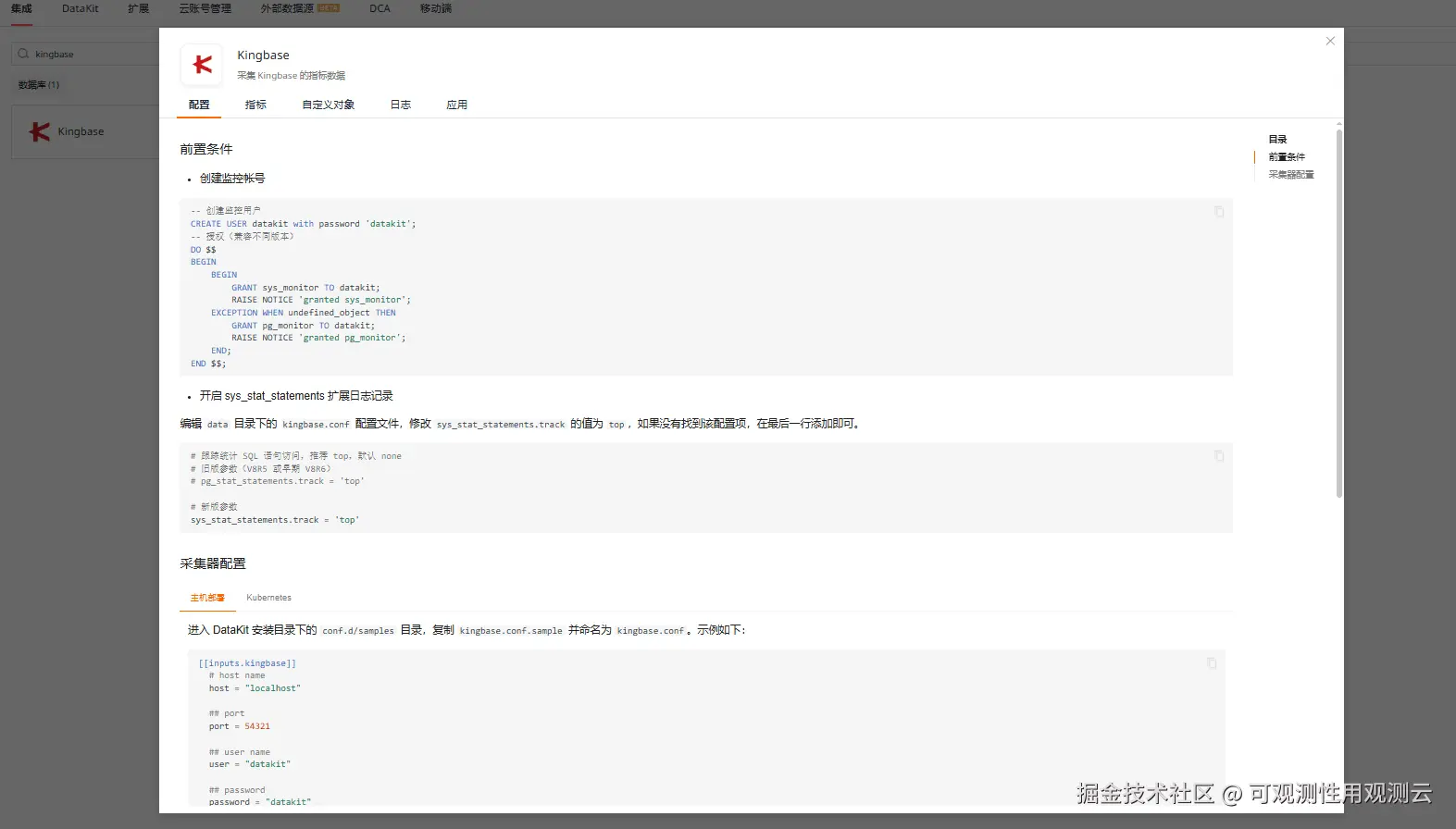Viewport: 1456px width, 829px height.
Task: Open the 日志 tab
Action: (x=400, y=105)
